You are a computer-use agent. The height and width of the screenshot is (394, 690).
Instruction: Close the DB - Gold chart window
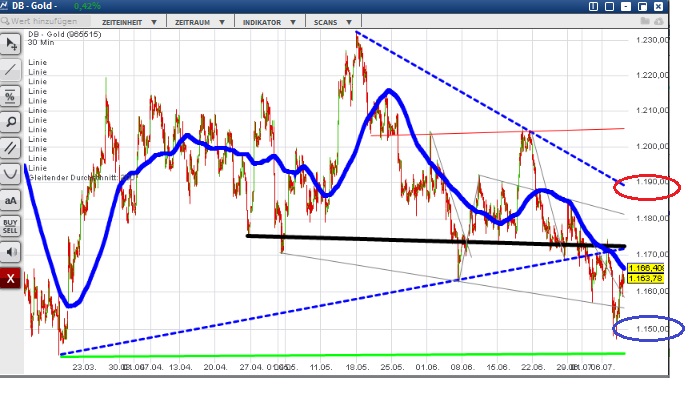658,6
